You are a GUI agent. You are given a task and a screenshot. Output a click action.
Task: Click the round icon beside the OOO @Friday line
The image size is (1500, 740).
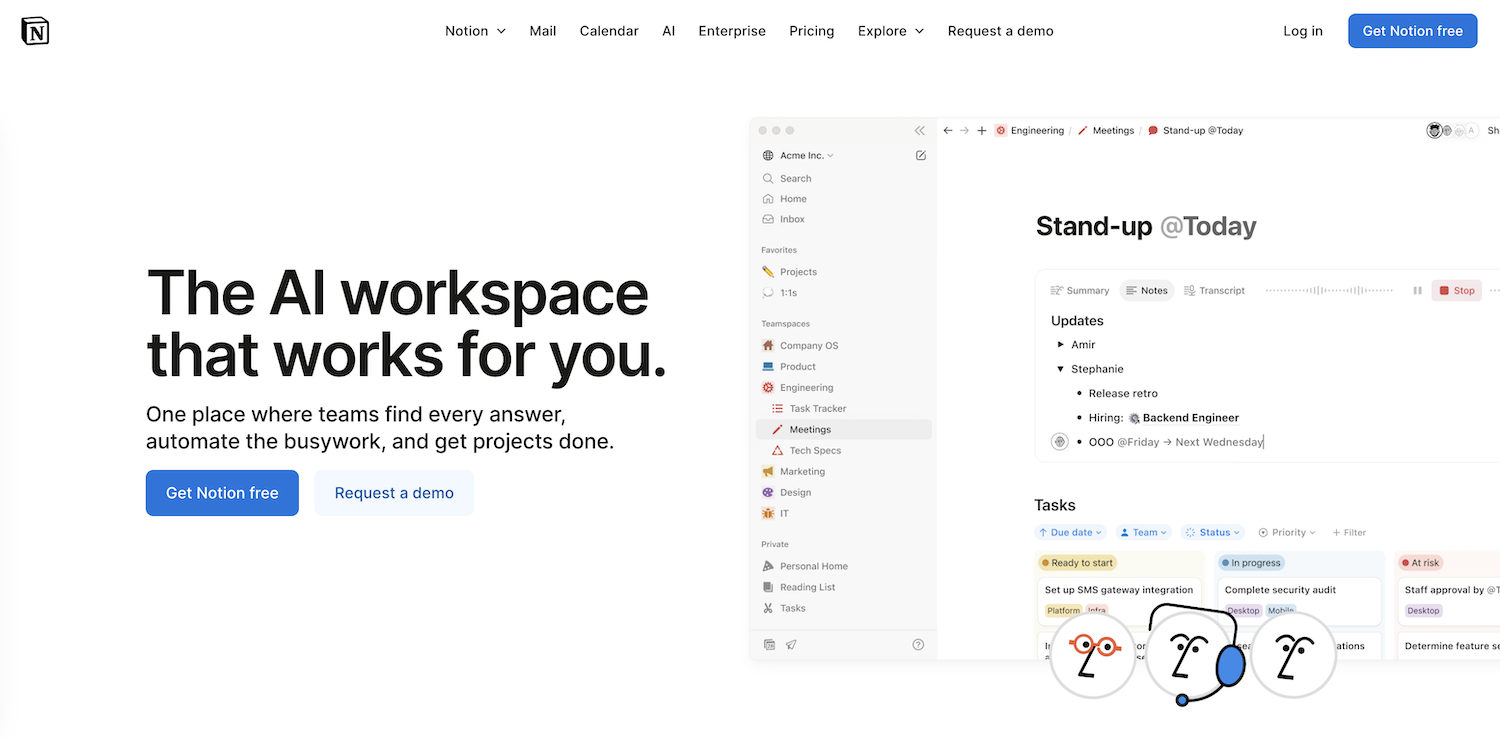click(x=1060, y=442)
